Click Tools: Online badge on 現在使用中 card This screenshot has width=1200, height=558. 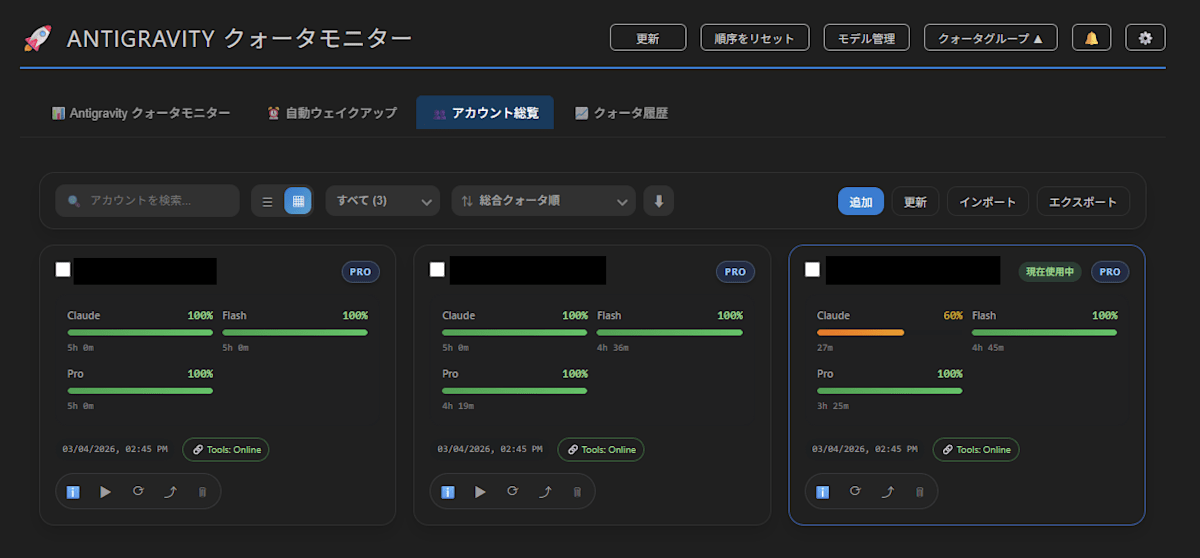tap(976, 450)
